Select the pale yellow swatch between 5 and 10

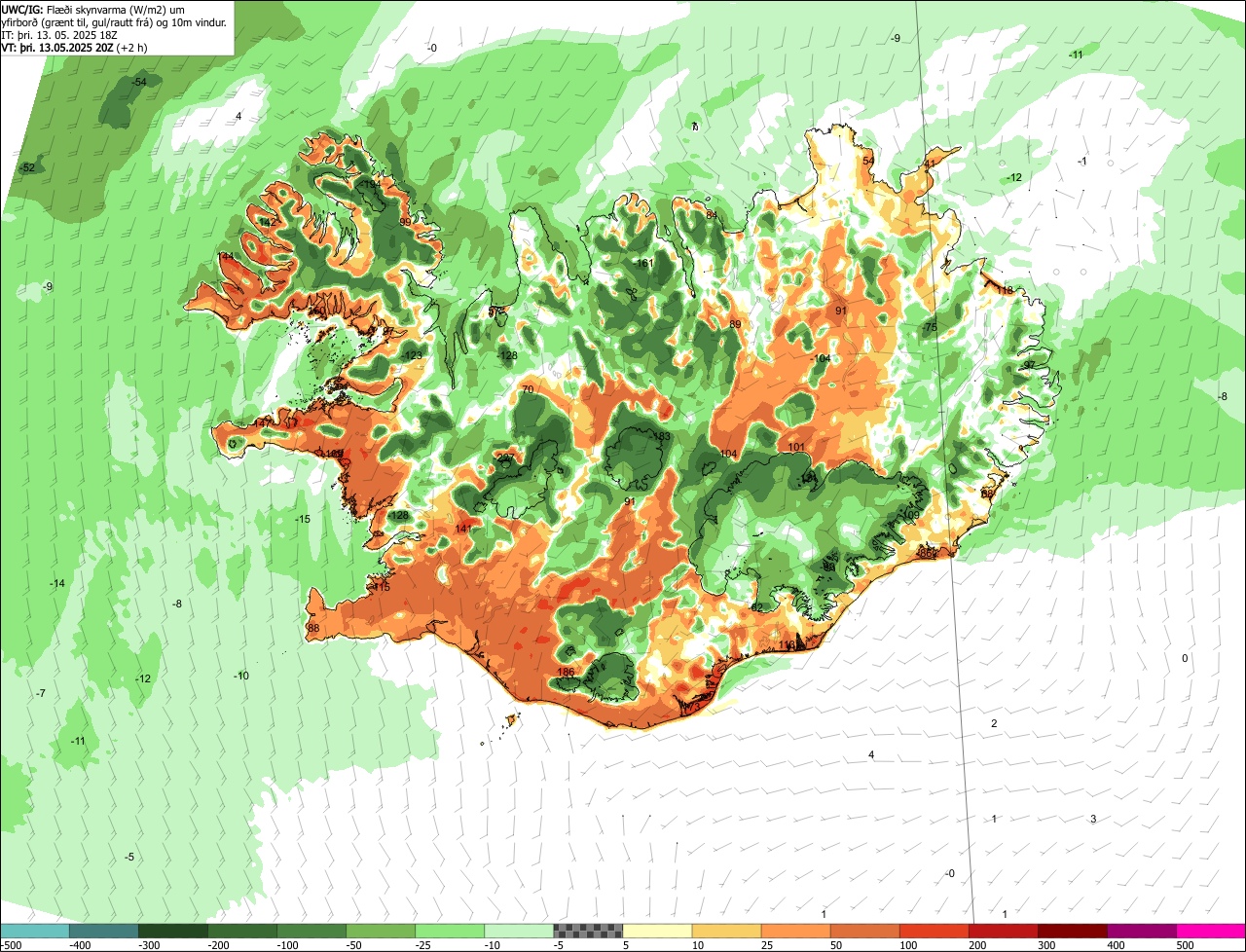(x=657, y=931)
